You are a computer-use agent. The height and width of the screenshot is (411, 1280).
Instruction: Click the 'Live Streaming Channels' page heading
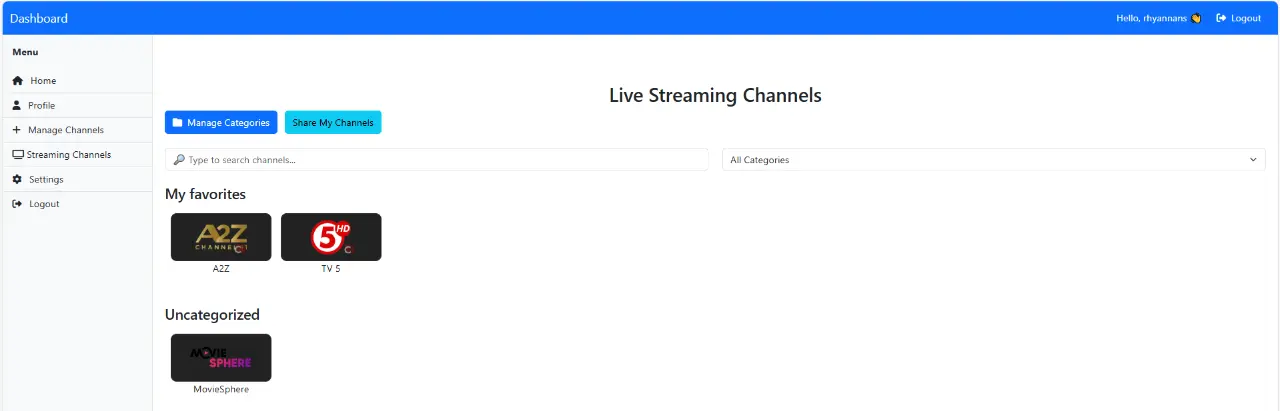[715, 96]
